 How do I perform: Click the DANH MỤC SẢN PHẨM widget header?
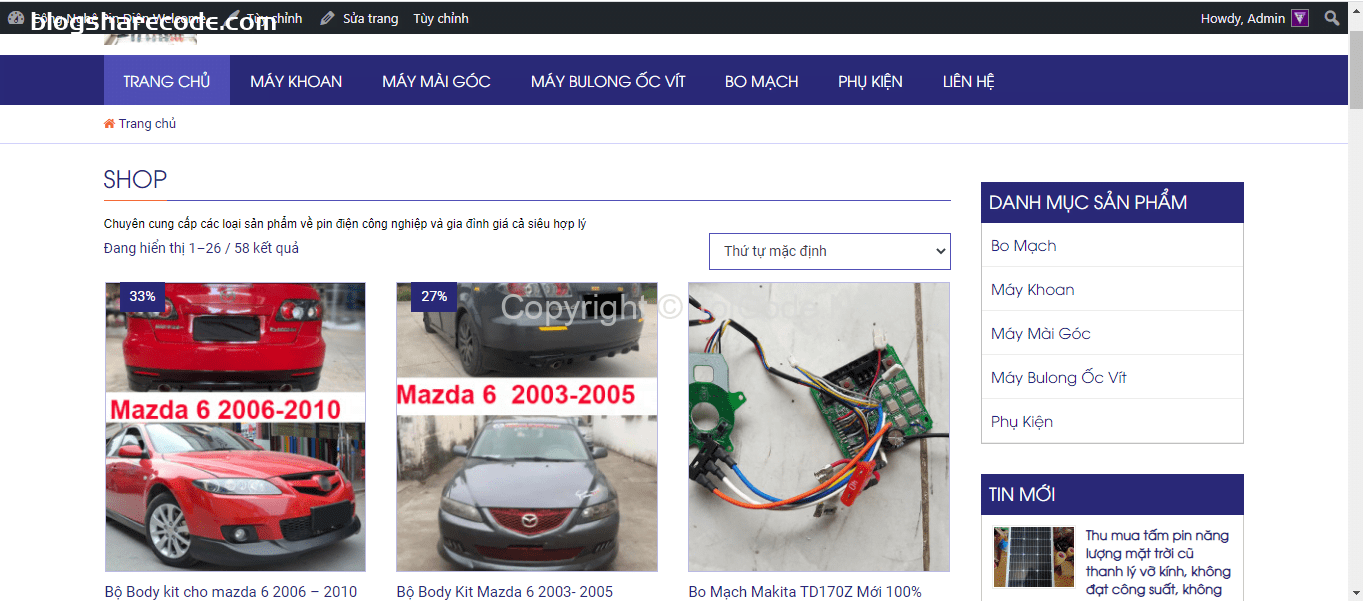click(x=1112, y=202)
